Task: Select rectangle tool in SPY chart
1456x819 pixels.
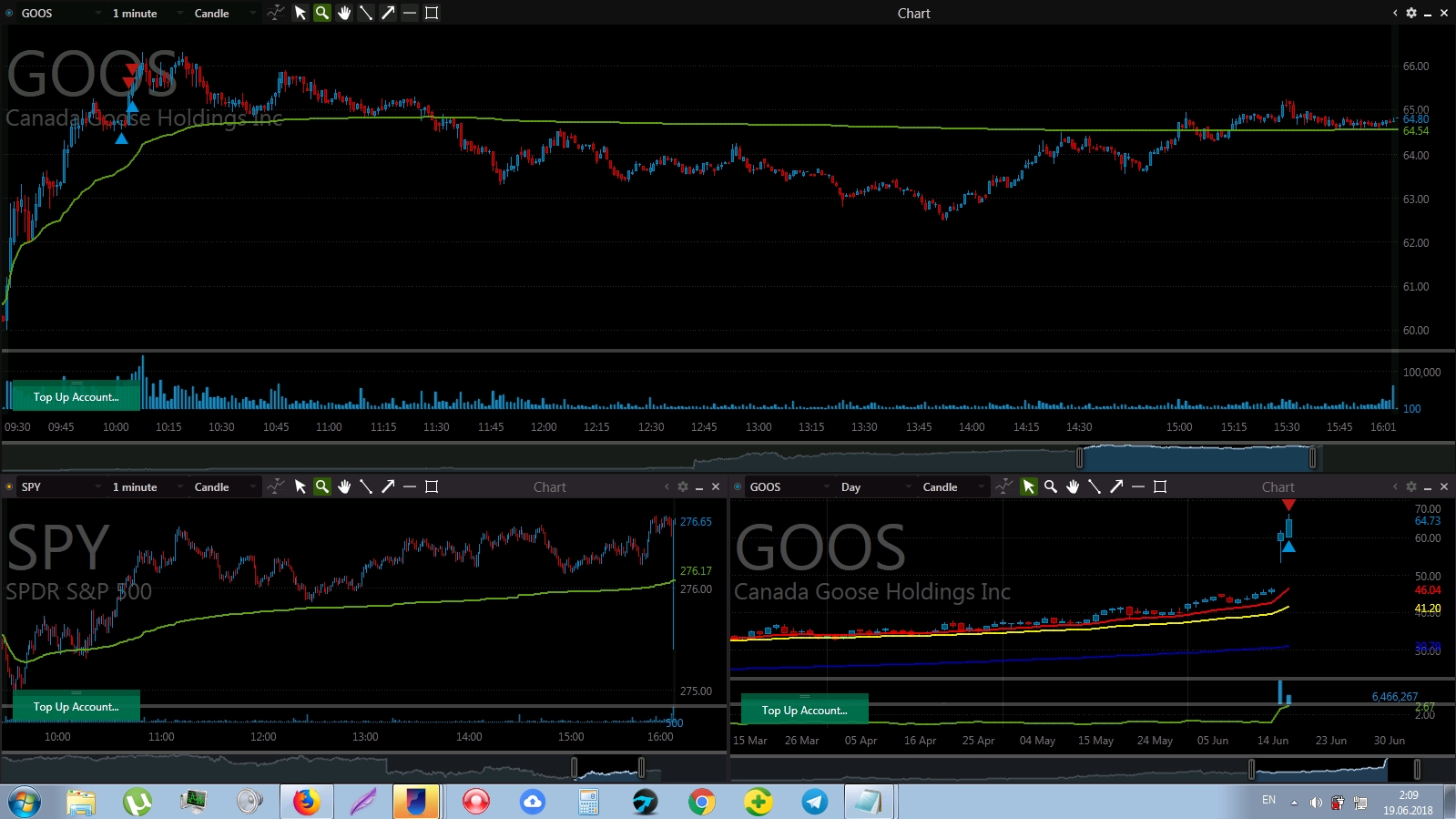Action: pos(432,486)
